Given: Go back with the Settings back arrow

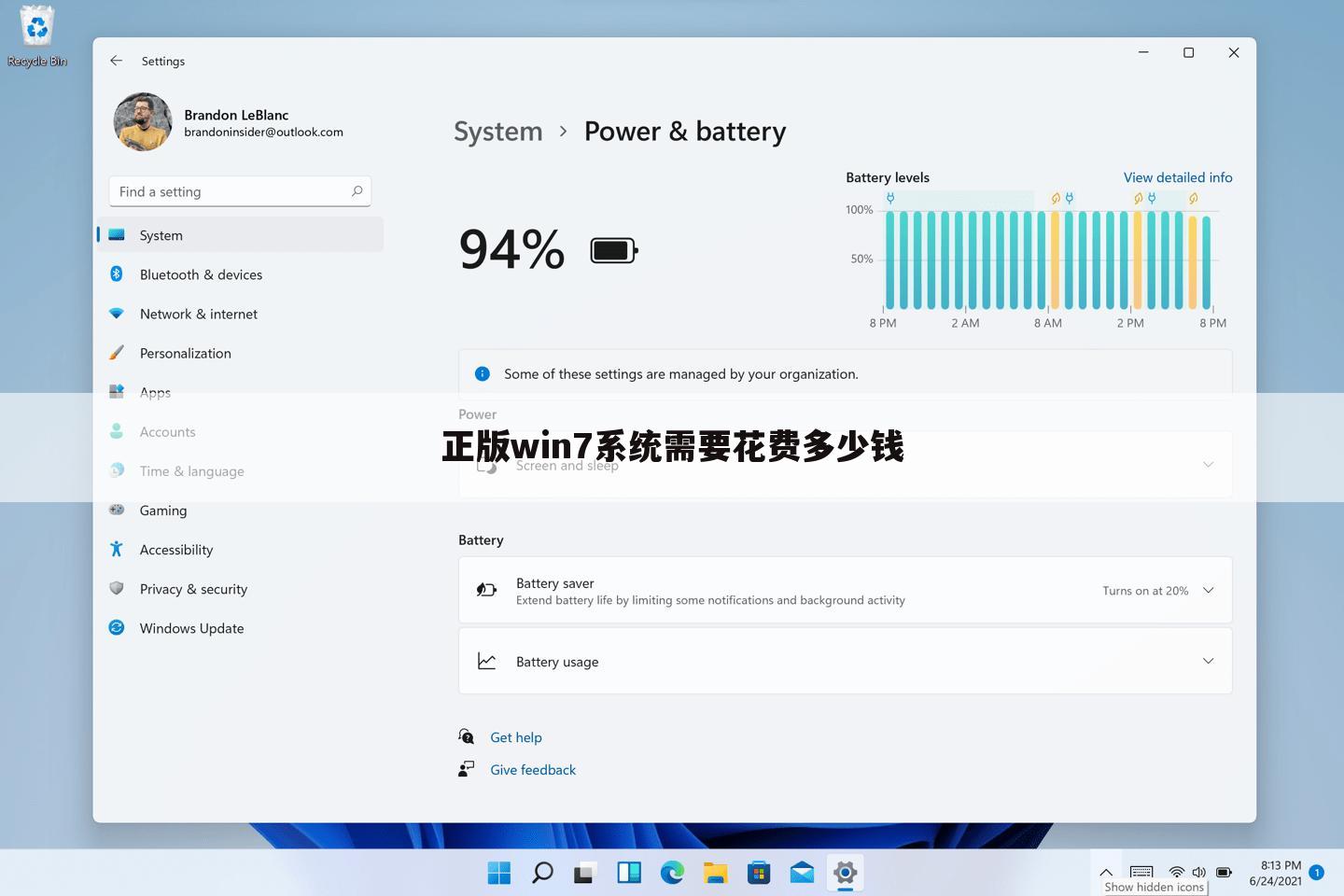Looking at the screenshot, I should (x=117, y=61).
